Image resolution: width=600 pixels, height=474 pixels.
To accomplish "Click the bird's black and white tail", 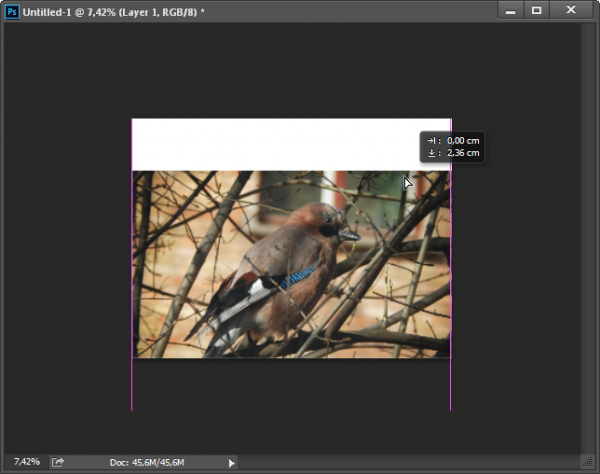I will (225, 322).
